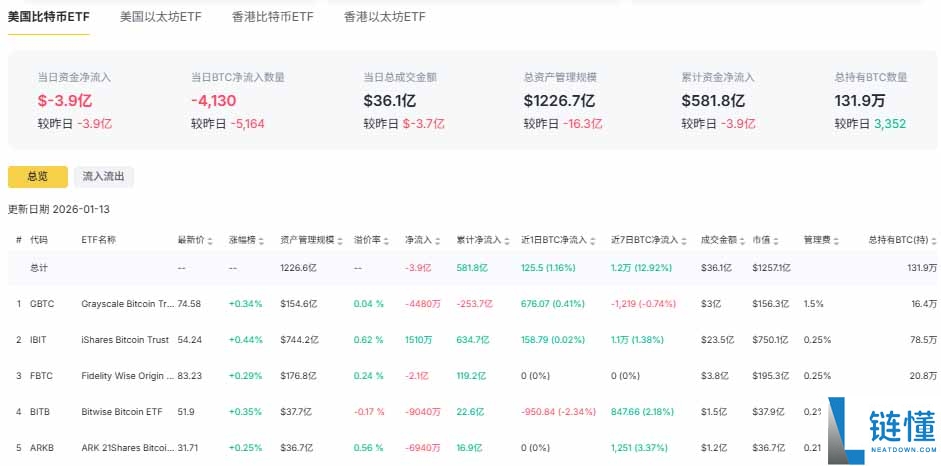Click the 当日资金净流入 value $-3.9亿
This screenshot has width=941, height=466.
click(65, 101)
